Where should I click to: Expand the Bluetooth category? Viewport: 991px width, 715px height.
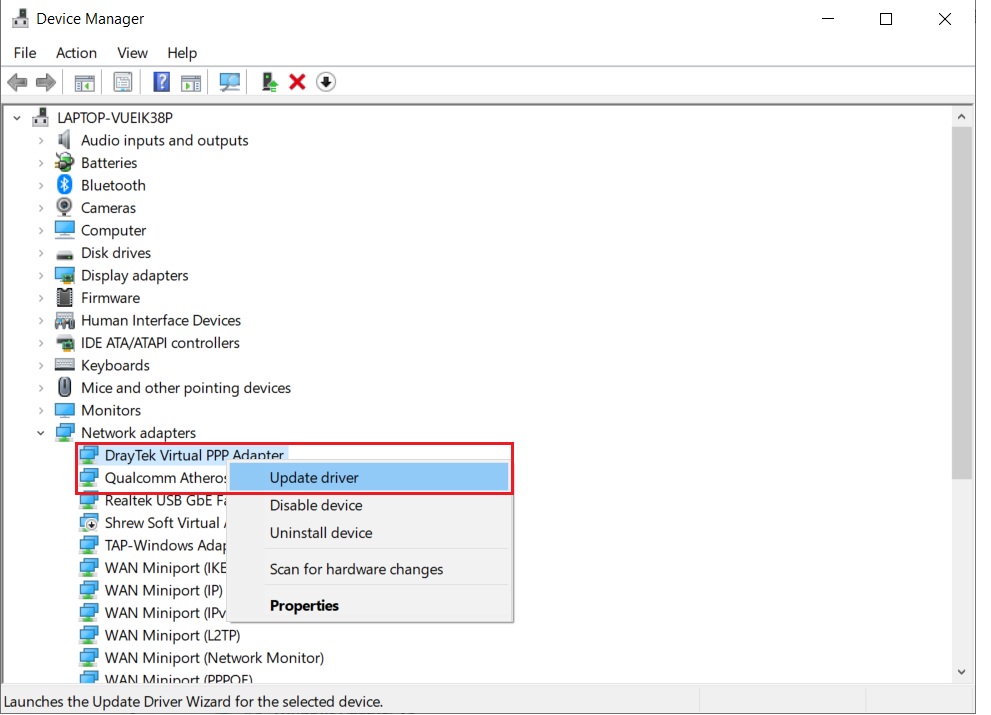click(x=42, y=185)
